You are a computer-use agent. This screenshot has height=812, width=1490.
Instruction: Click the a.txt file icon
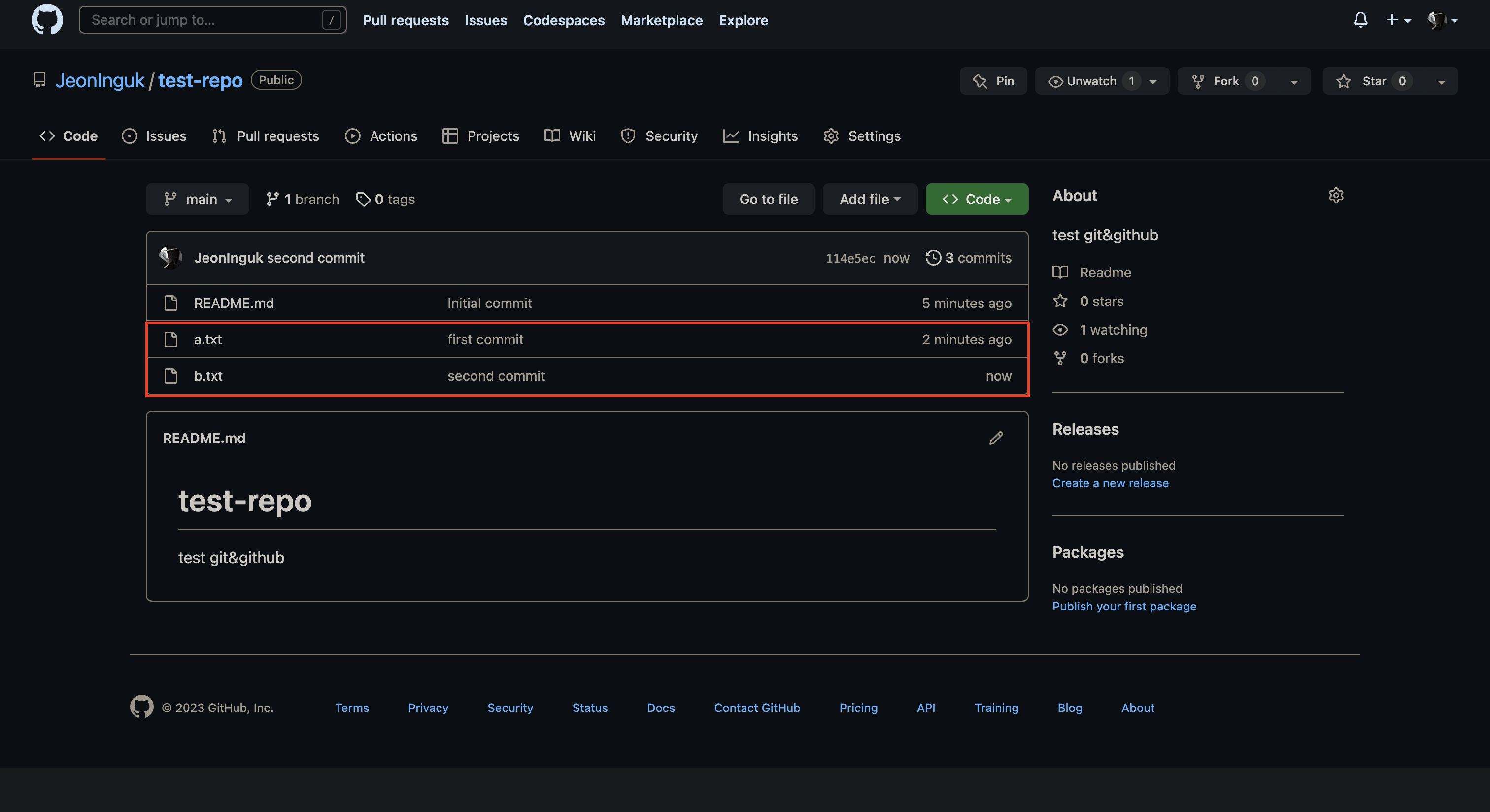coord(170,339)
